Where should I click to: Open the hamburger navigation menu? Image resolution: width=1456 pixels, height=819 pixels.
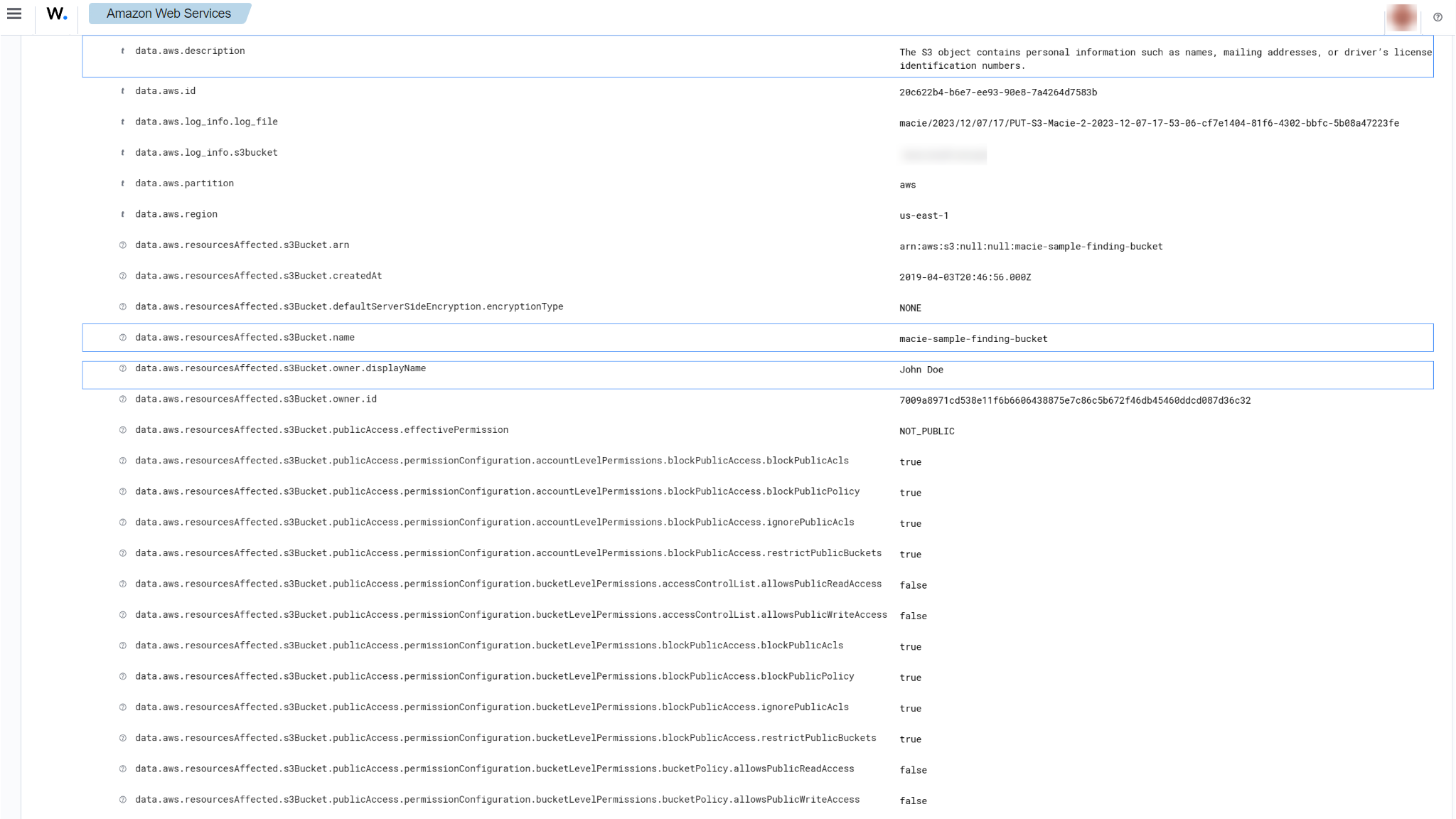(x=14, y=14)
